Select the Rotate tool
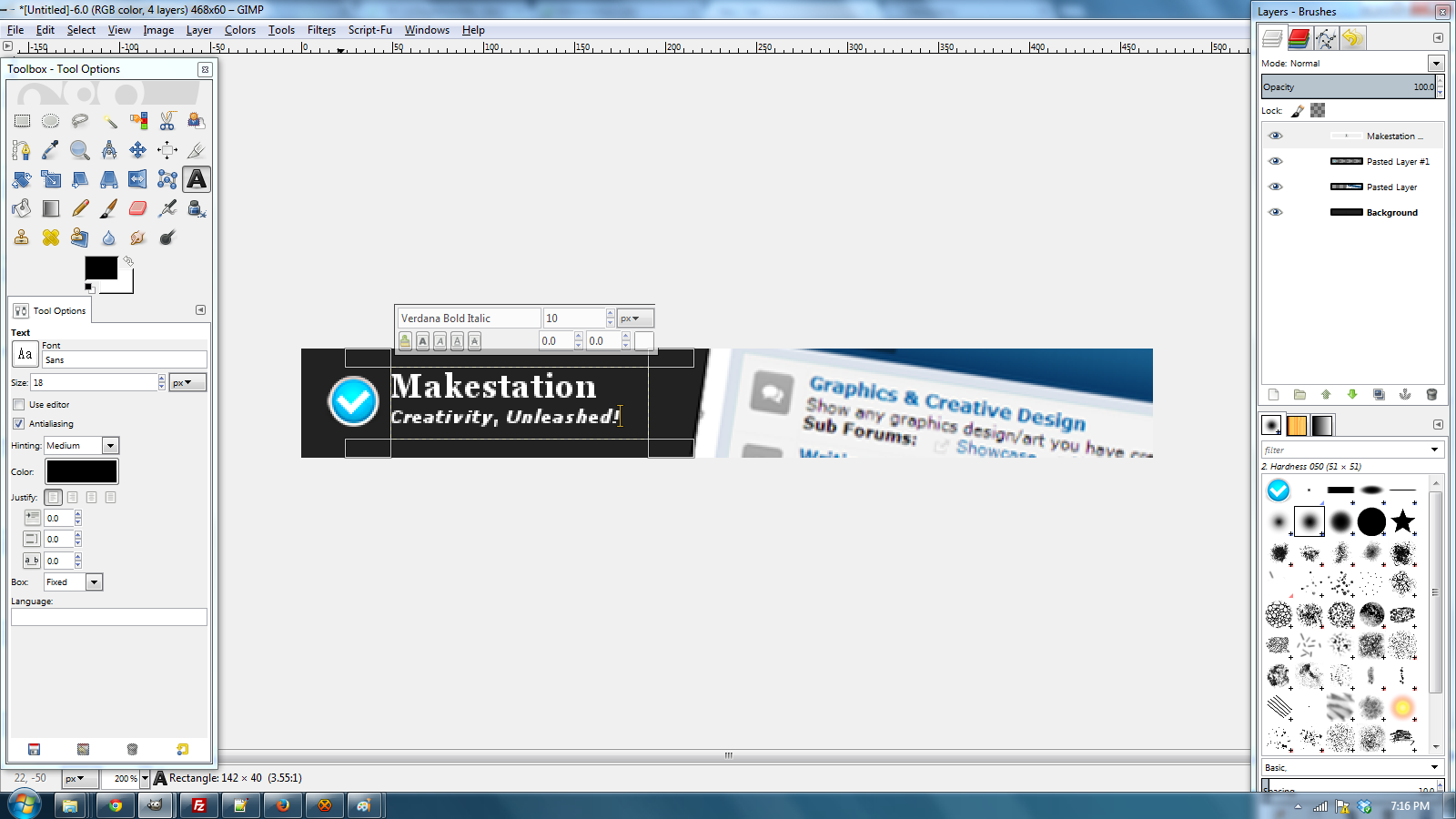This screenshot has height=819, width=1456. 22,179
